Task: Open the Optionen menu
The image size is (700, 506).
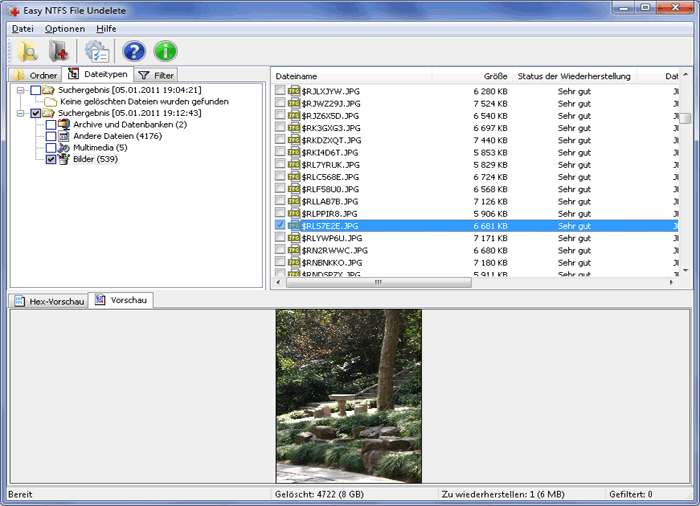Action: [x=65, y=29]
